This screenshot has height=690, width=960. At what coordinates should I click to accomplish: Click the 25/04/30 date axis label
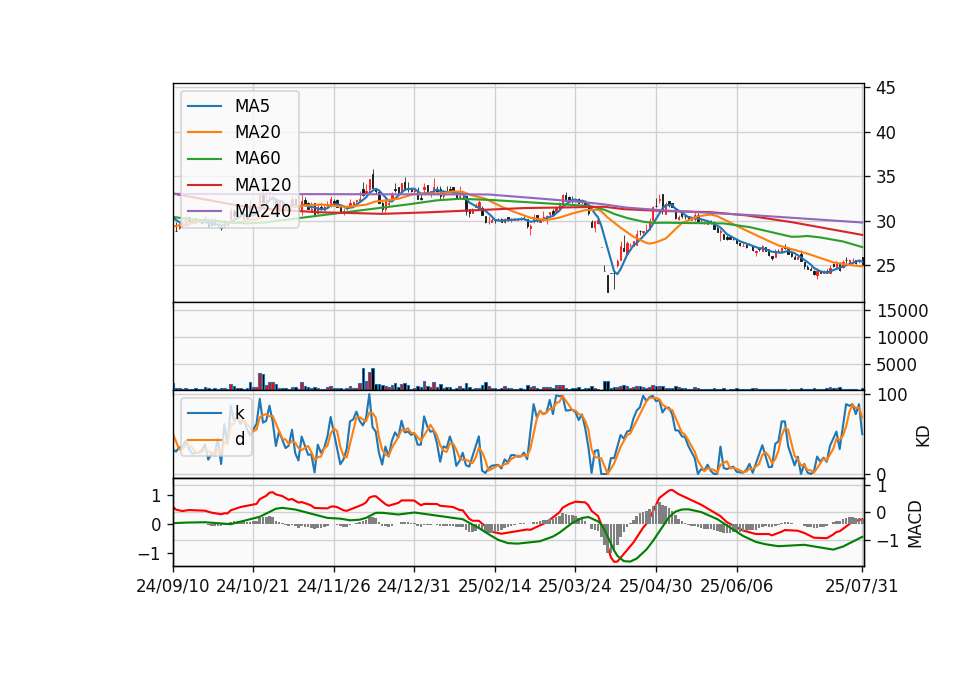point(656,586)
